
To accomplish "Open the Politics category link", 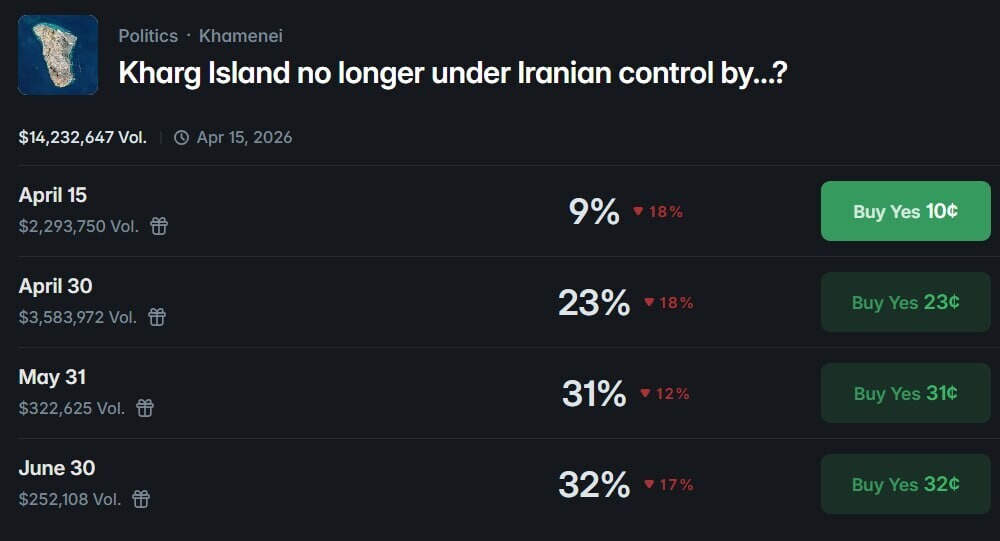I will tap(148, 36).
